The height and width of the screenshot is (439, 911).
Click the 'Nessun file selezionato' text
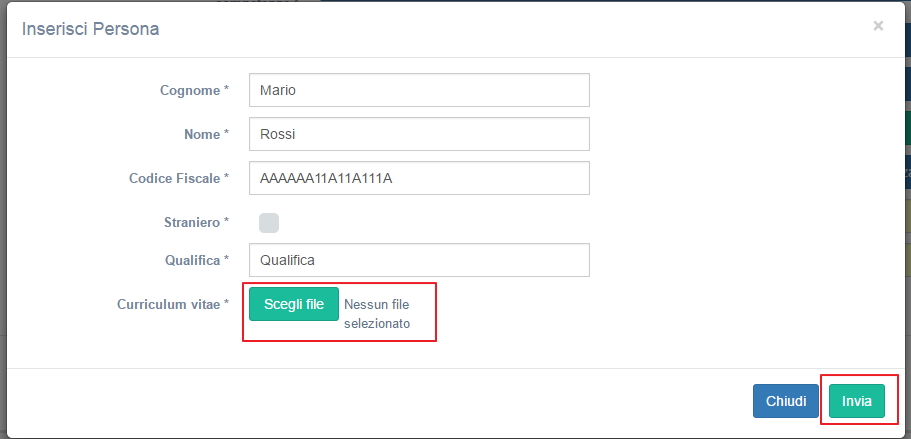pyautogui.click(x=377, y=314)
